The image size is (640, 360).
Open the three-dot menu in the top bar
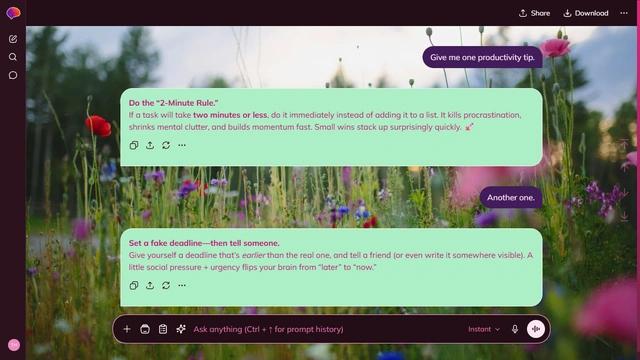(624, 13)
